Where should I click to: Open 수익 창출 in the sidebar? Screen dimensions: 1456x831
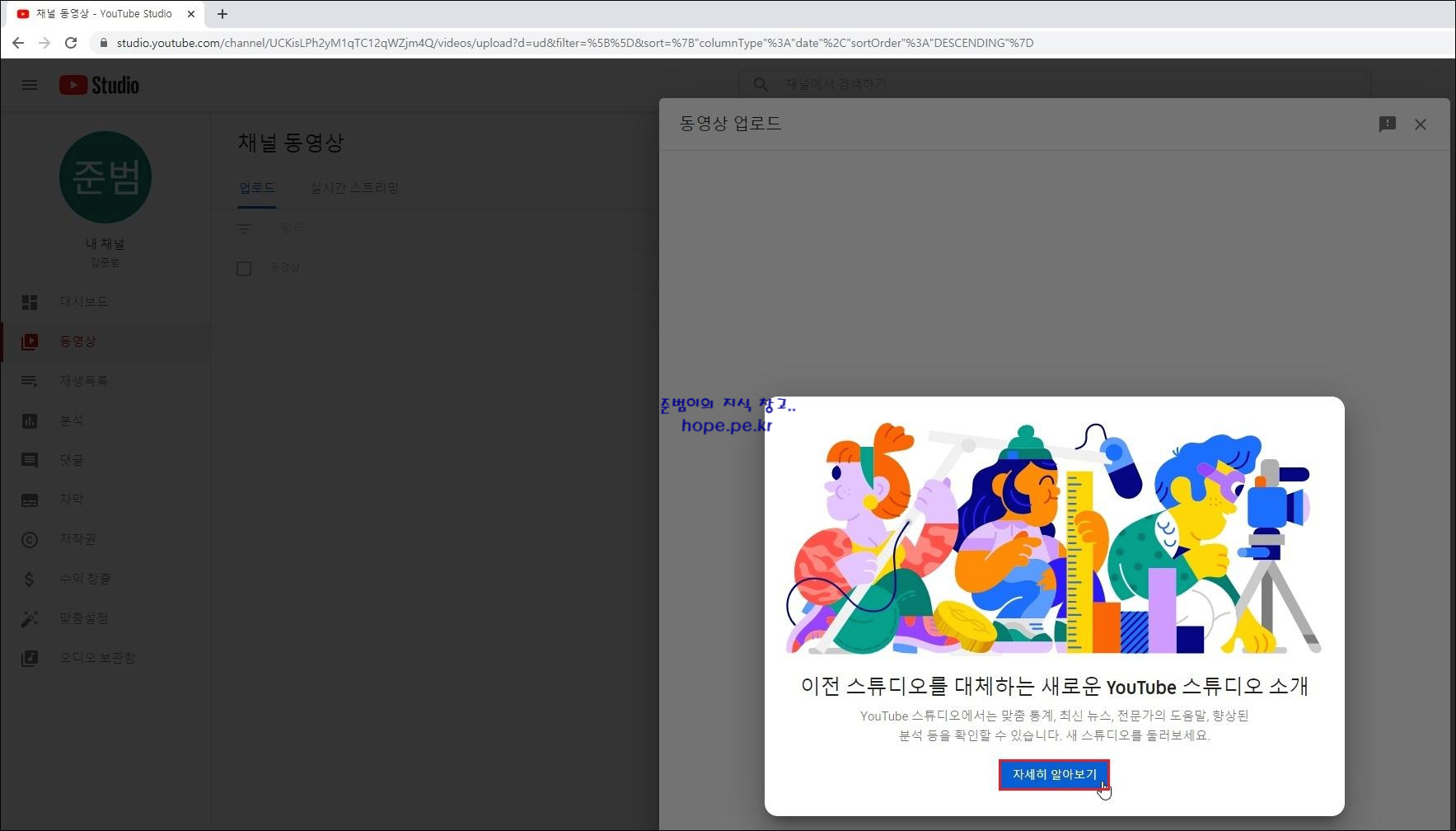105,579
